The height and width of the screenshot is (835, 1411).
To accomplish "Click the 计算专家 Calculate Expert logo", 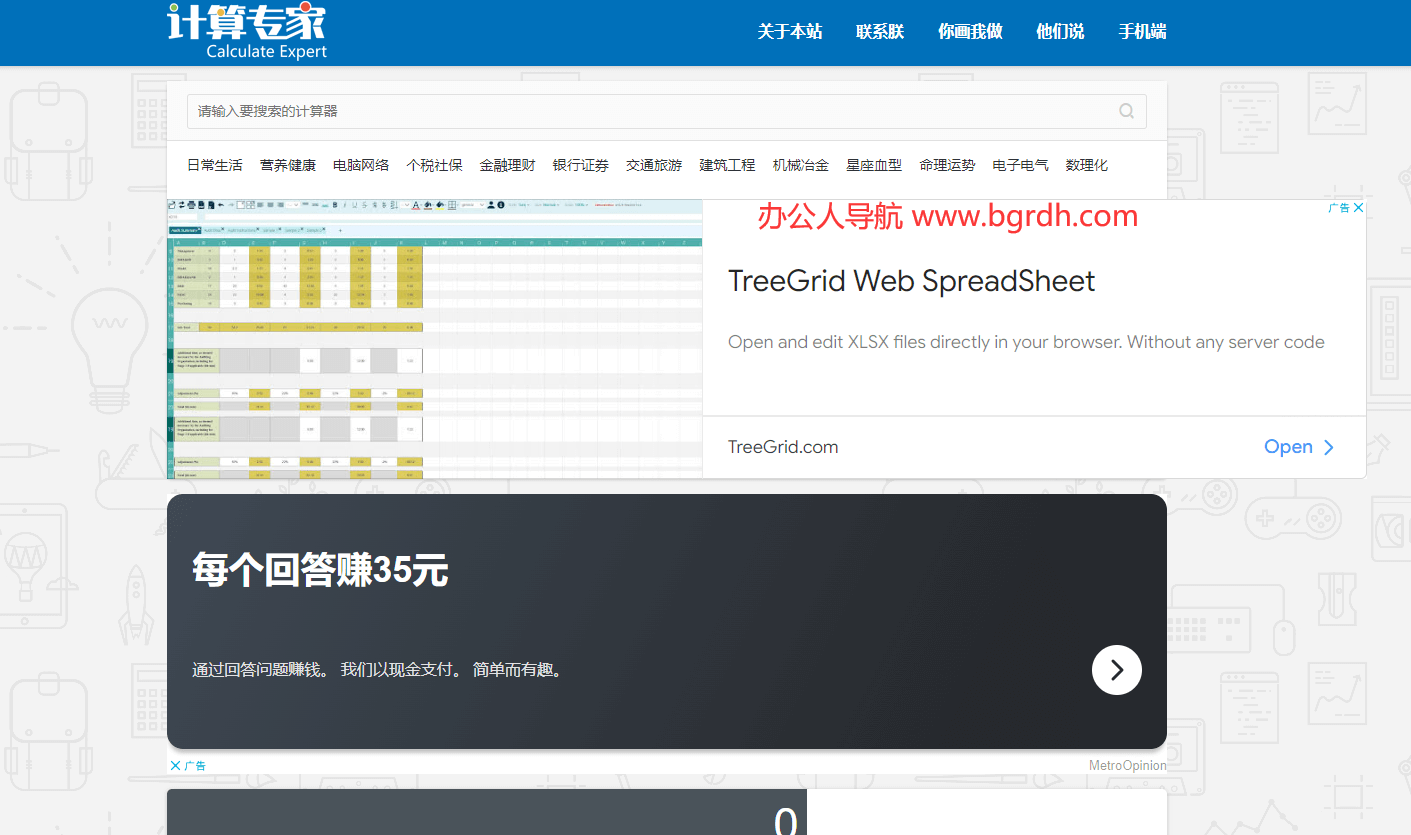I will (x=247, y=31).
